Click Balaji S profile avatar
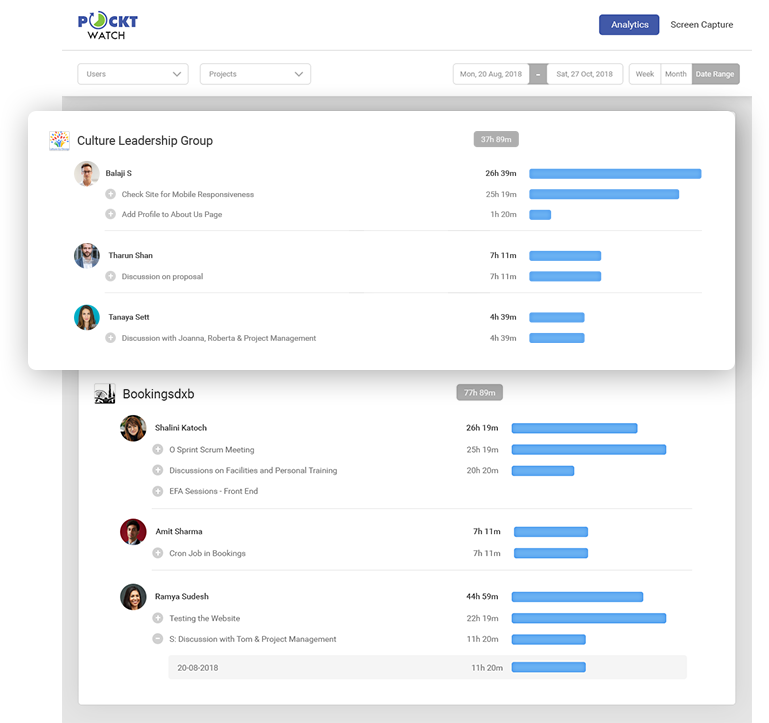The height and width of the screenshot is (723, 769). pyautogui.click(x=87, y=174)
